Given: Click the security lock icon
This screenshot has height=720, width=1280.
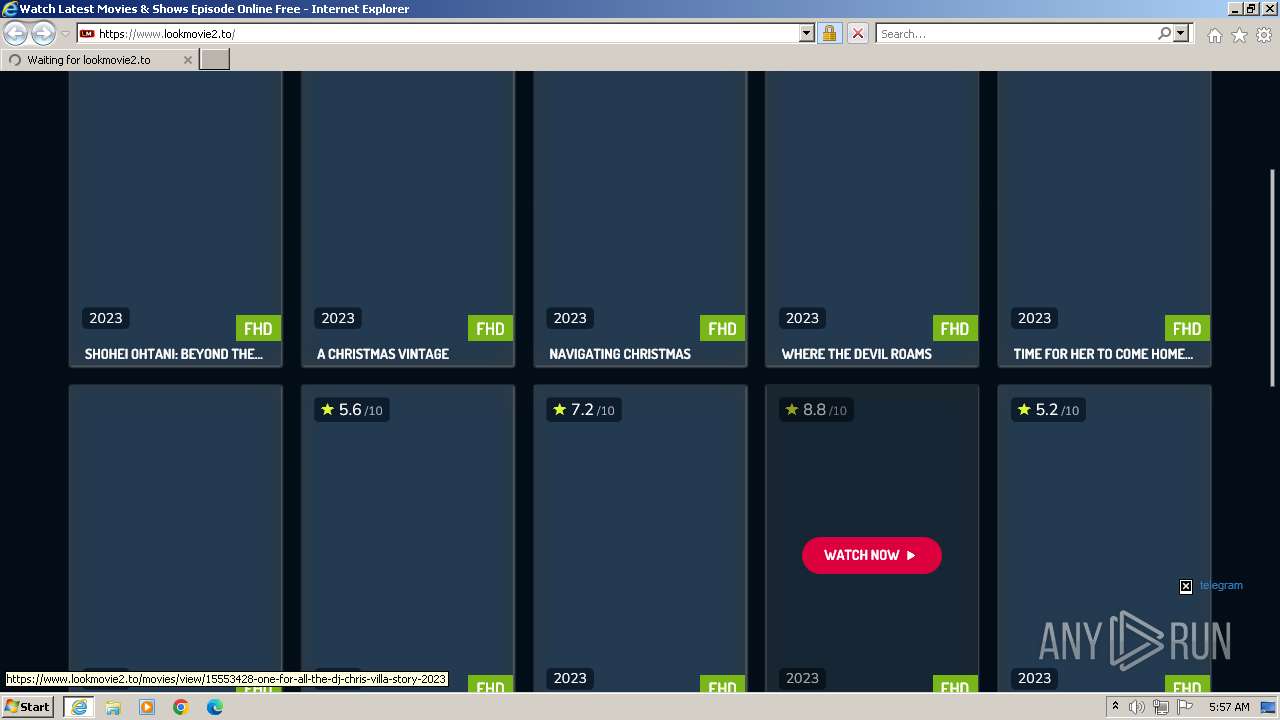Looking at the screenshot, I should pyautogui.click(x=829, y=33).
